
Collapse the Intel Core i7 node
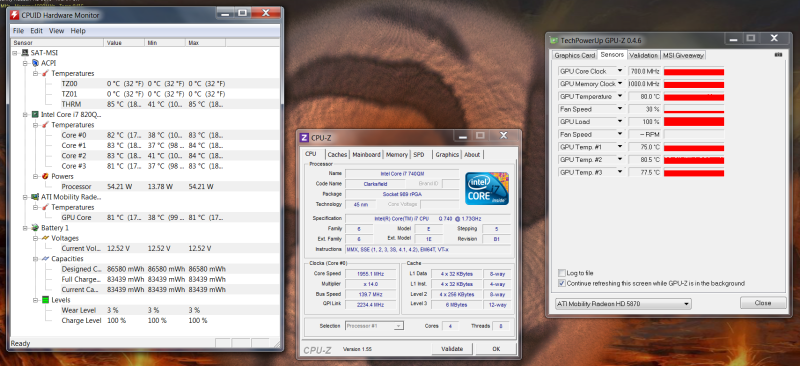[26, 114]
